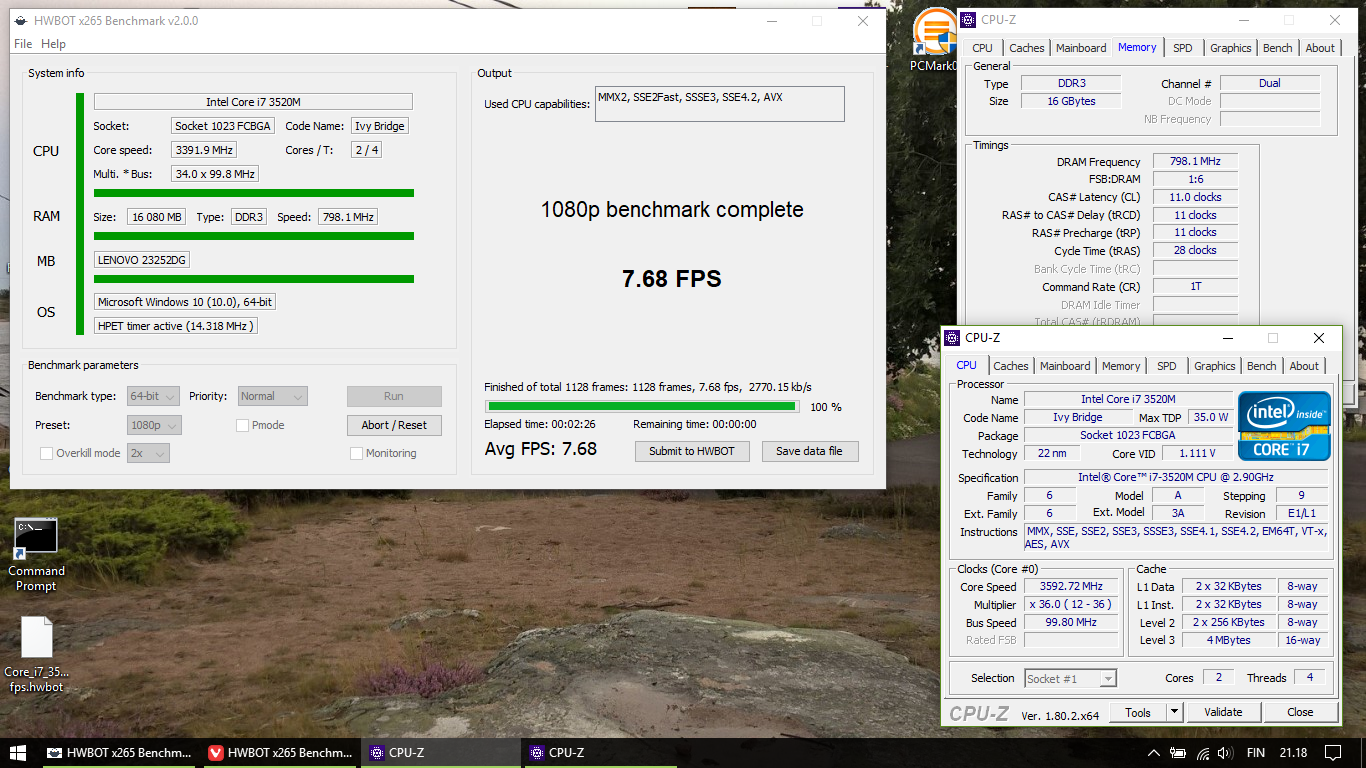Toggle the Pmode checkbox
1366x768 pixels.
coord(242,425)
